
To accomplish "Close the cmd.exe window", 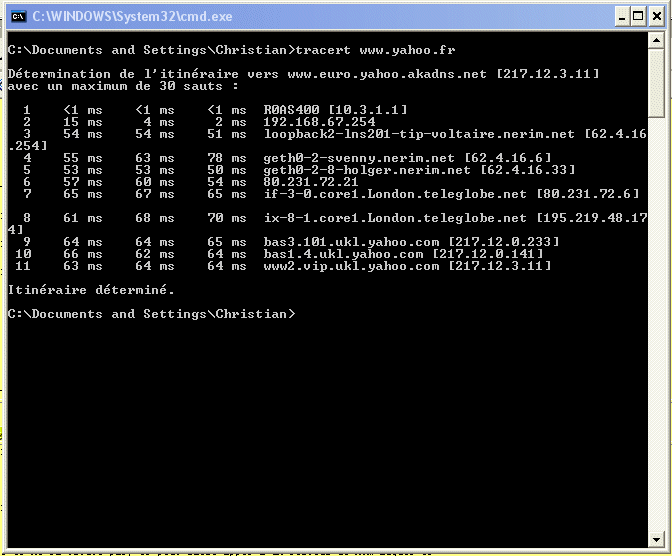I will (x=657, y=17).
